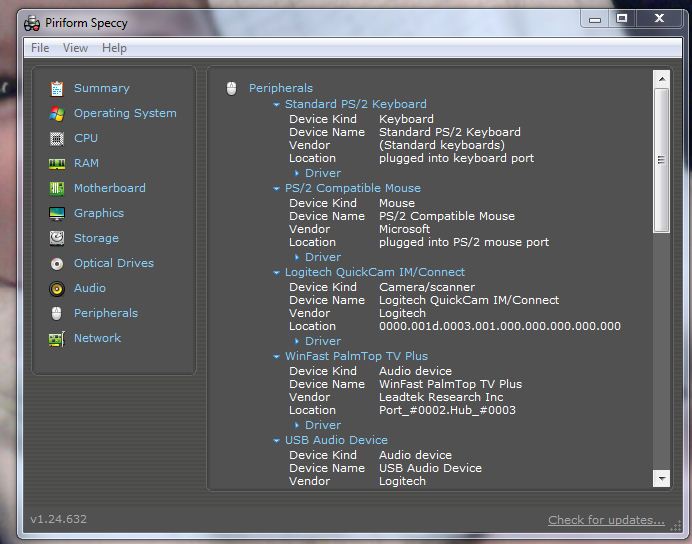The height and width of the screenshot is (544, 692).
Task: Collapse the Standard PS/2 Keyboard node
Action: pos(276,105)
